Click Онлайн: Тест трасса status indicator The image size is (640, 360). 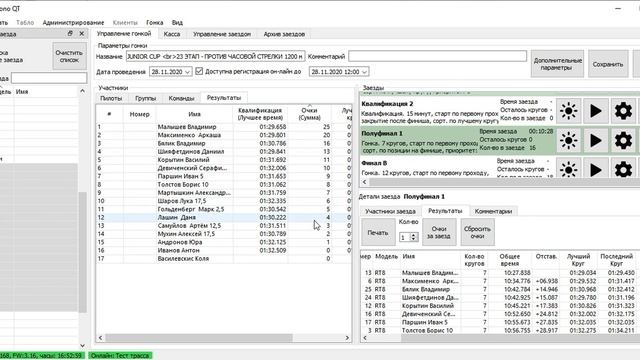(x=120, y=356)
